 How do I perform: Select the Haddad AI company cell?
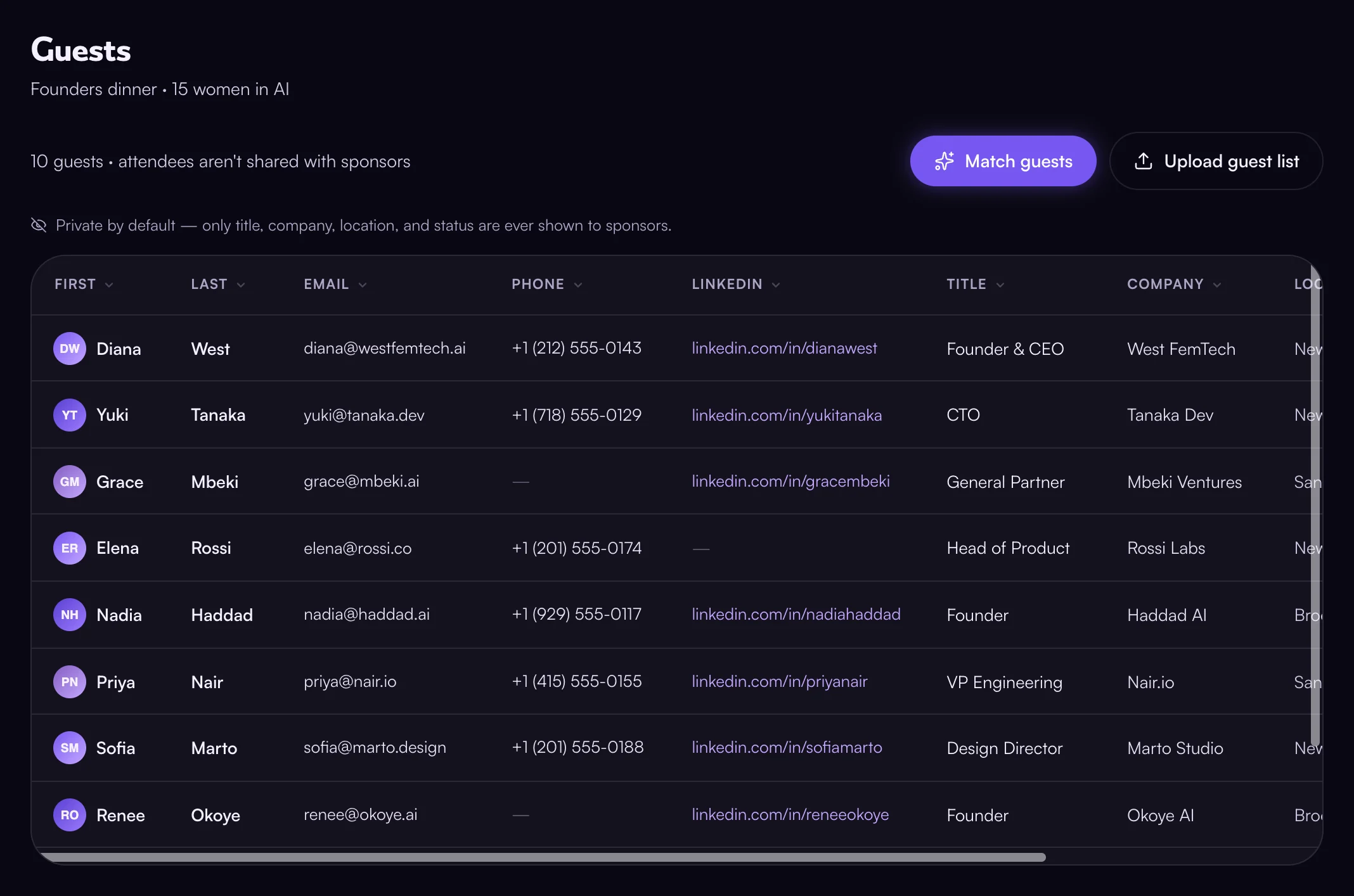pyautogui.click(x=1166, y=615)
